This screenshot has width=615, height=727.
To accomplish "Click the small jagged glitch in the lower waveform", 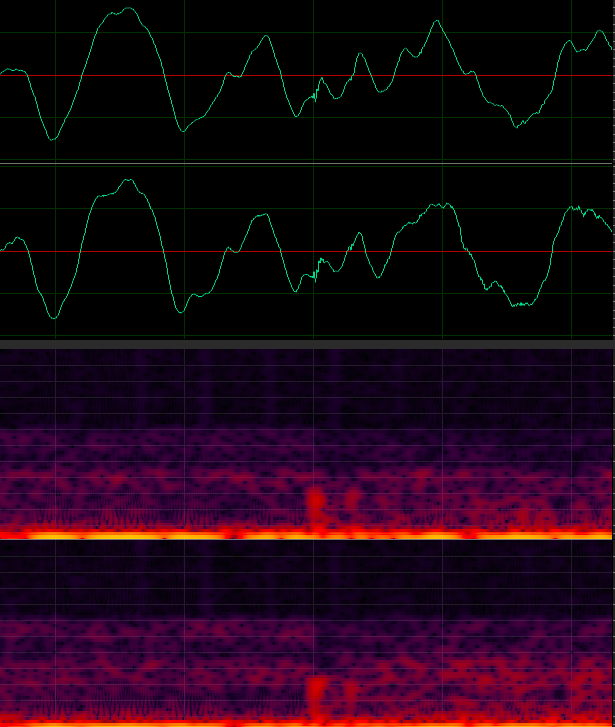I will click(316, 270).
